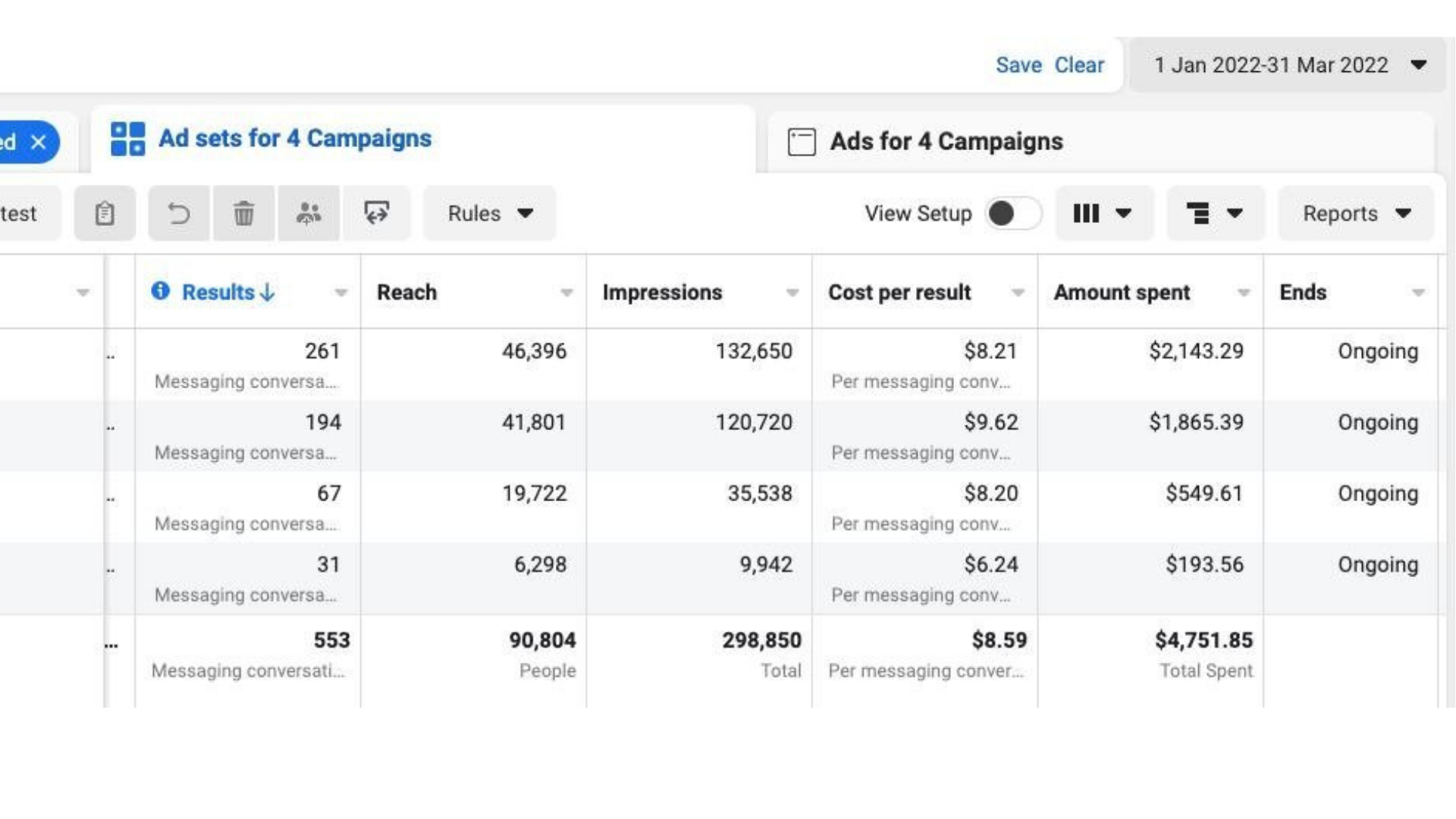The height and width of the screenshot is (819, 1456).
Task: Switch to Ad sets for 4 Campaigns tab
Action: [x=294, y=139]
